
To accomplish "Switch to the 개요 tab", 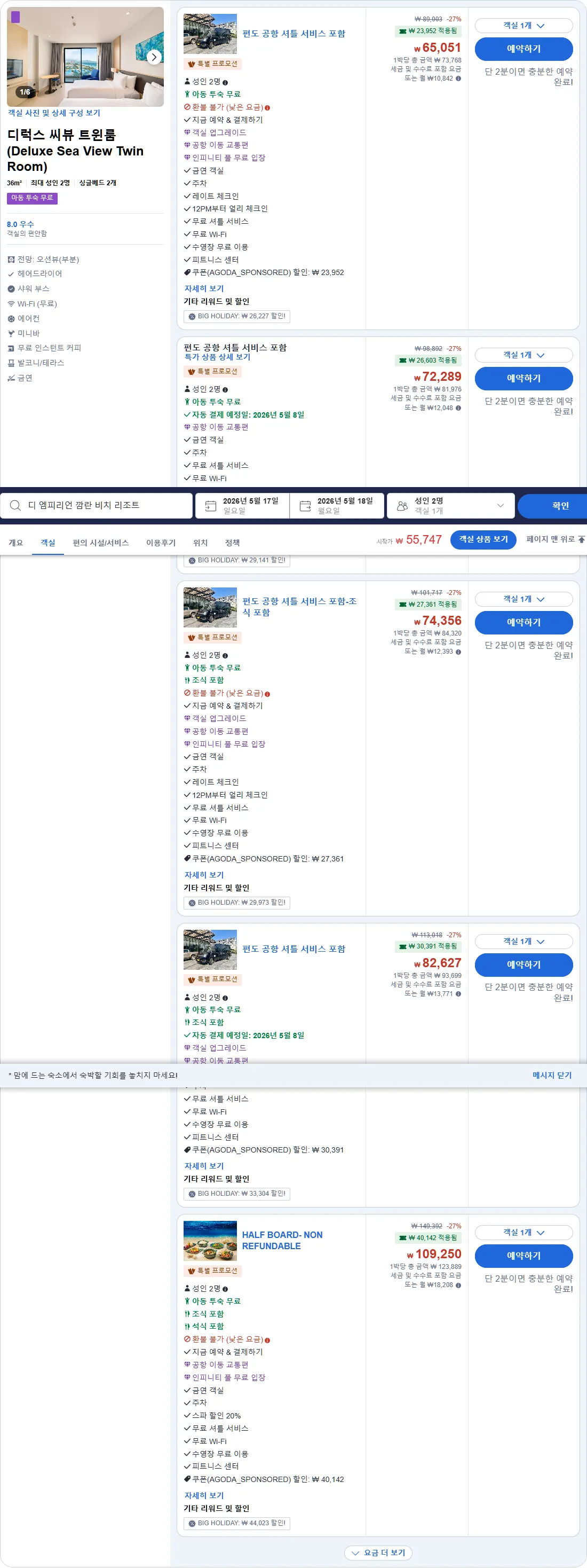I will coord(16,543).
